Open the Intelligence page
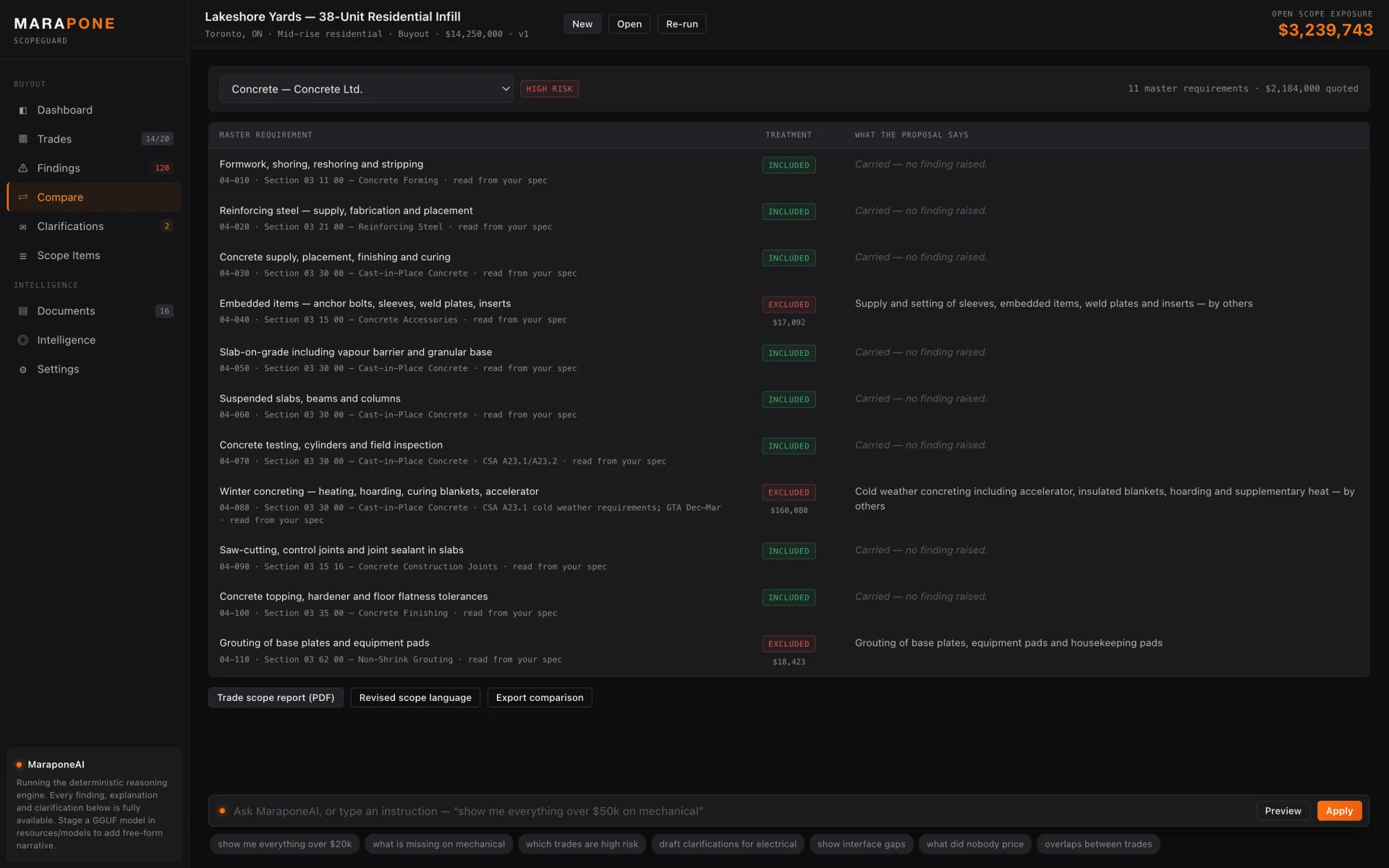Screen dimensions: 1389x868 point(94,340)
